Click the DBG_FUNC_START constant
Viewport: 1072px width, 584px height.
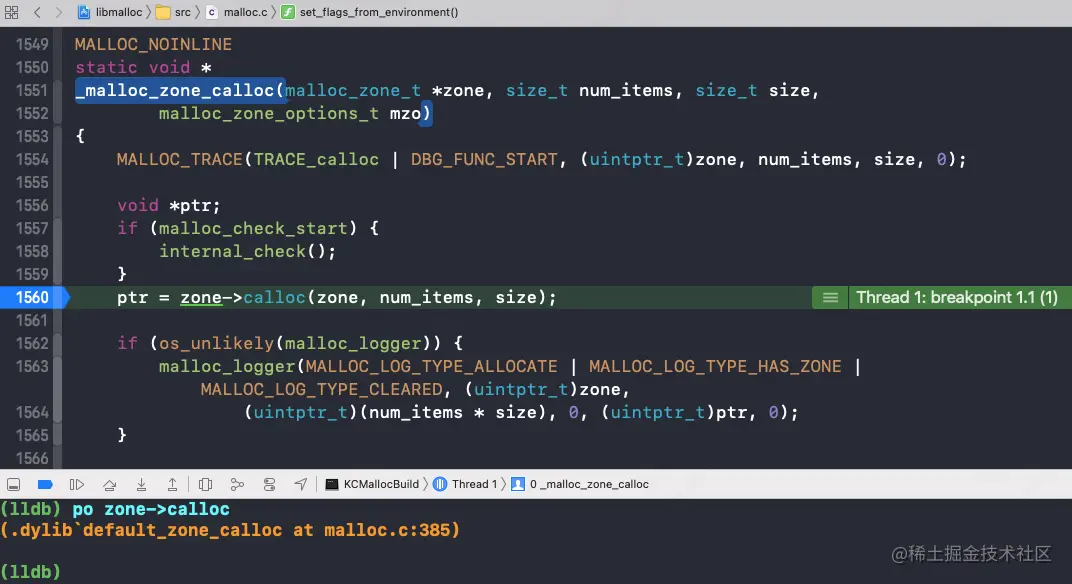click(x=484, y=159)
